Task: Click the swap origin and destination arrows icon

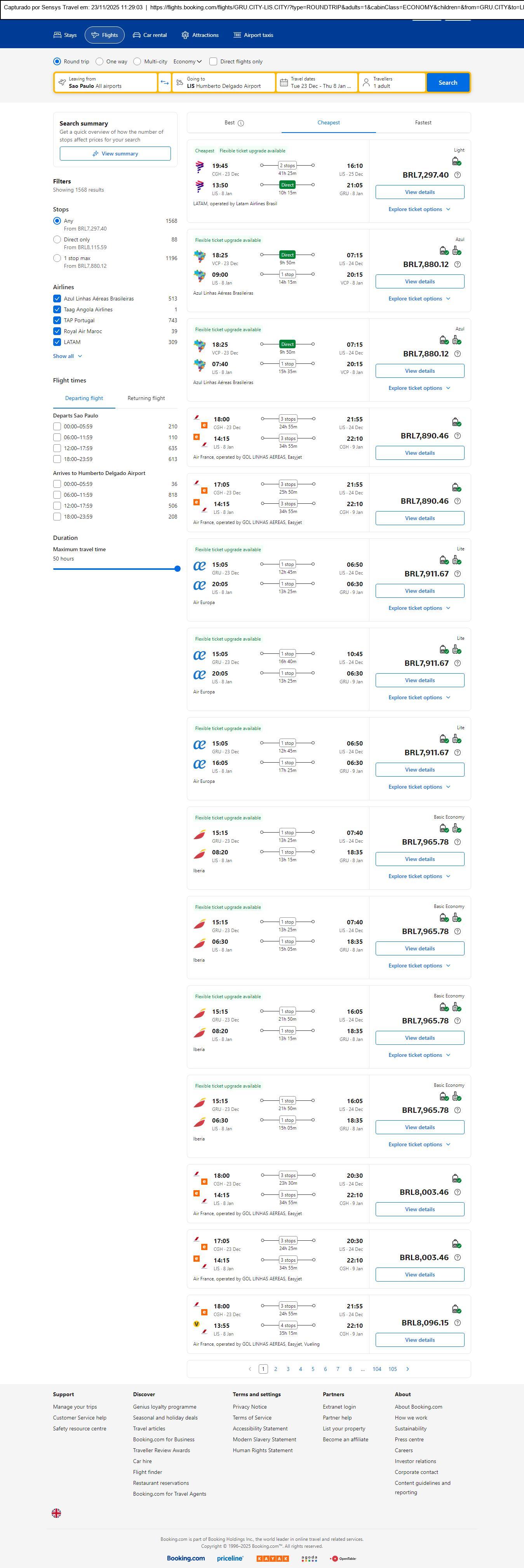Action: (164, 83)
